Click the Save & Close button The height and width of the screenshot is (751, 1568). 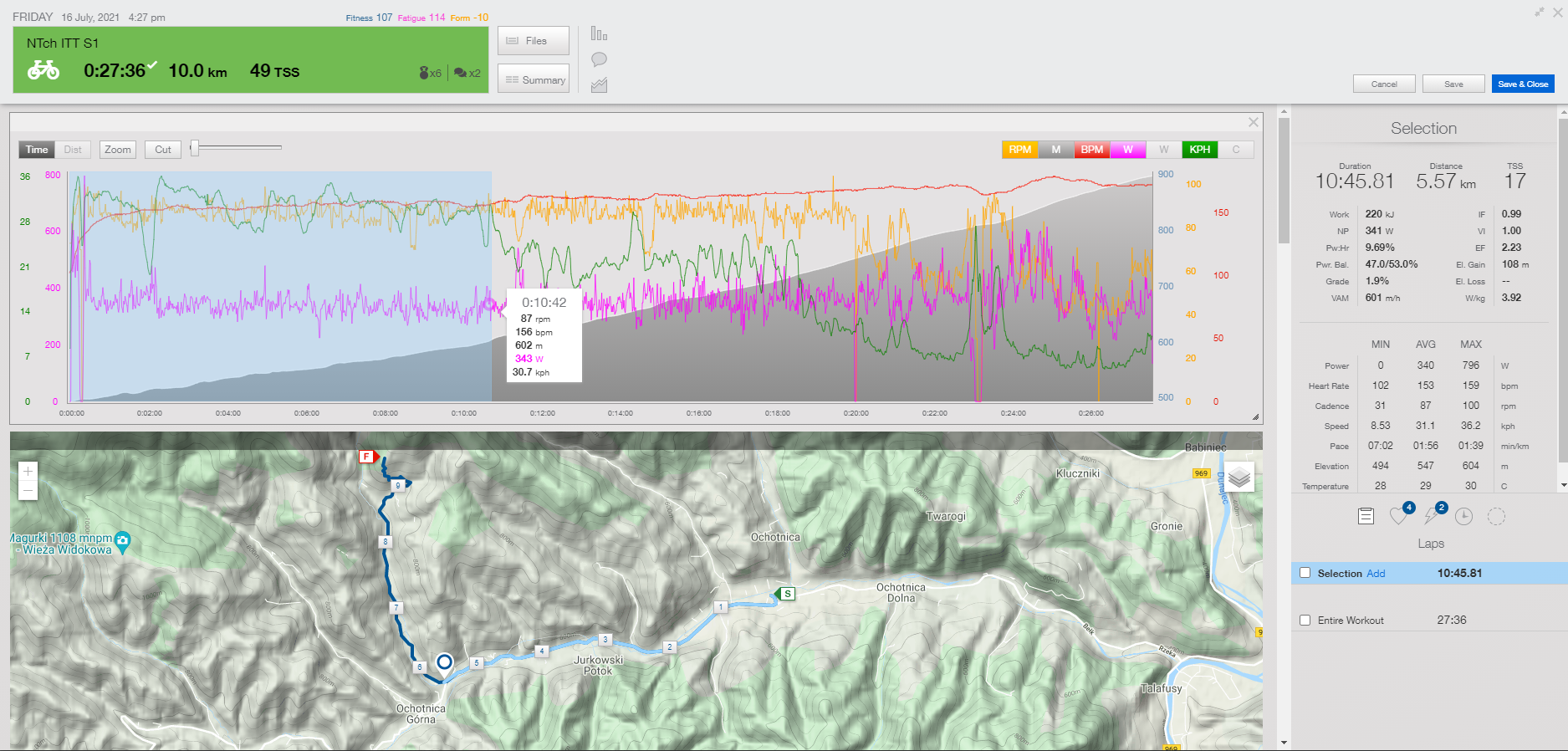click(1522, 84)
